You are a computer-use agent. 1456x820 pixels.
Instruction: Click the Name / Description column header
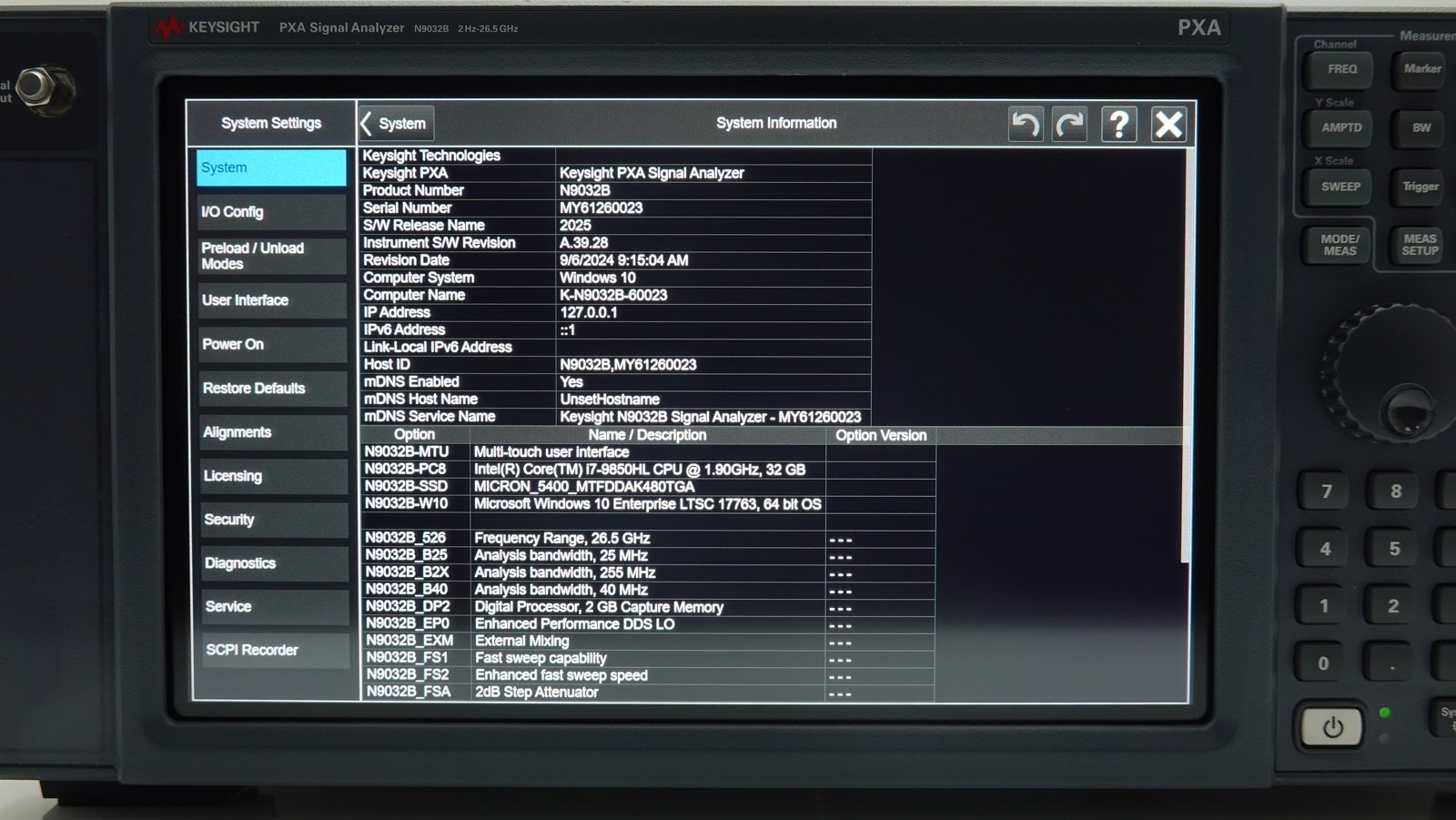(647, 435)
